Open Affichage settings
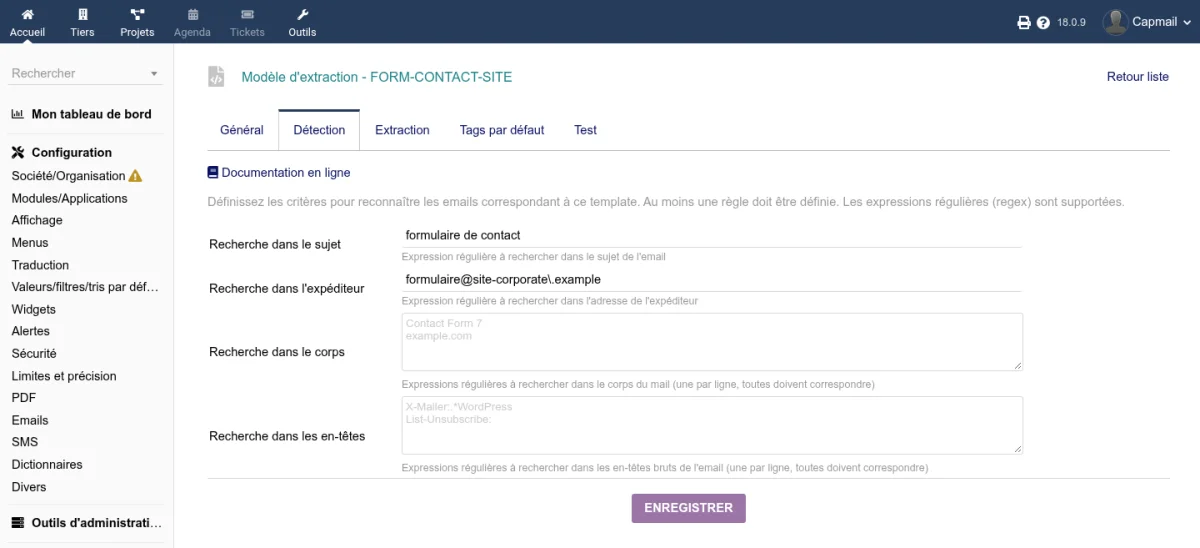Screen dimensions: 1200x548 (x=37, y=220)
